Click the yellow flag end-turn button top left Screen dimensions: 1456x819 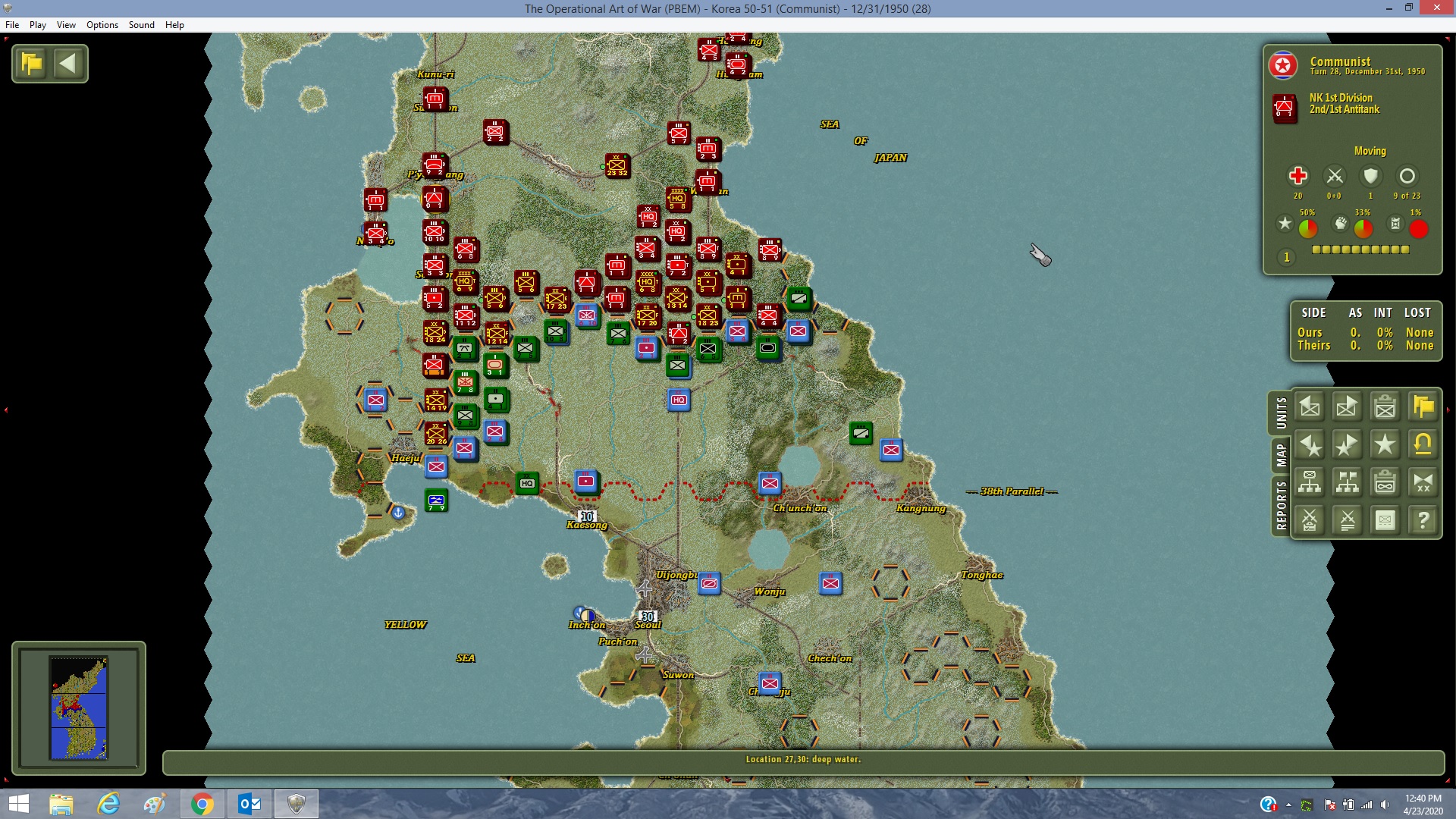coord(32,63)
